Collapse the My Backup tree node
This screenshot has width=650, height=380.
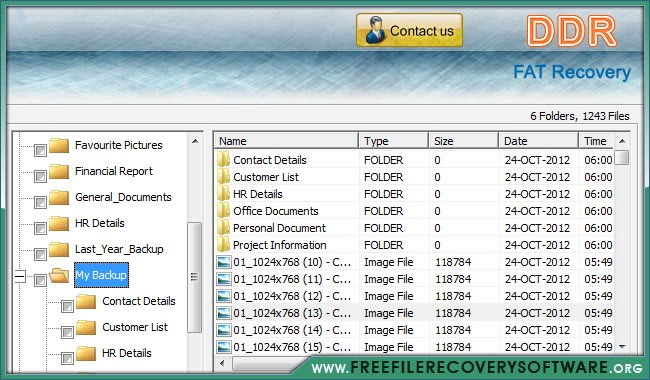(x=19, y=276)
